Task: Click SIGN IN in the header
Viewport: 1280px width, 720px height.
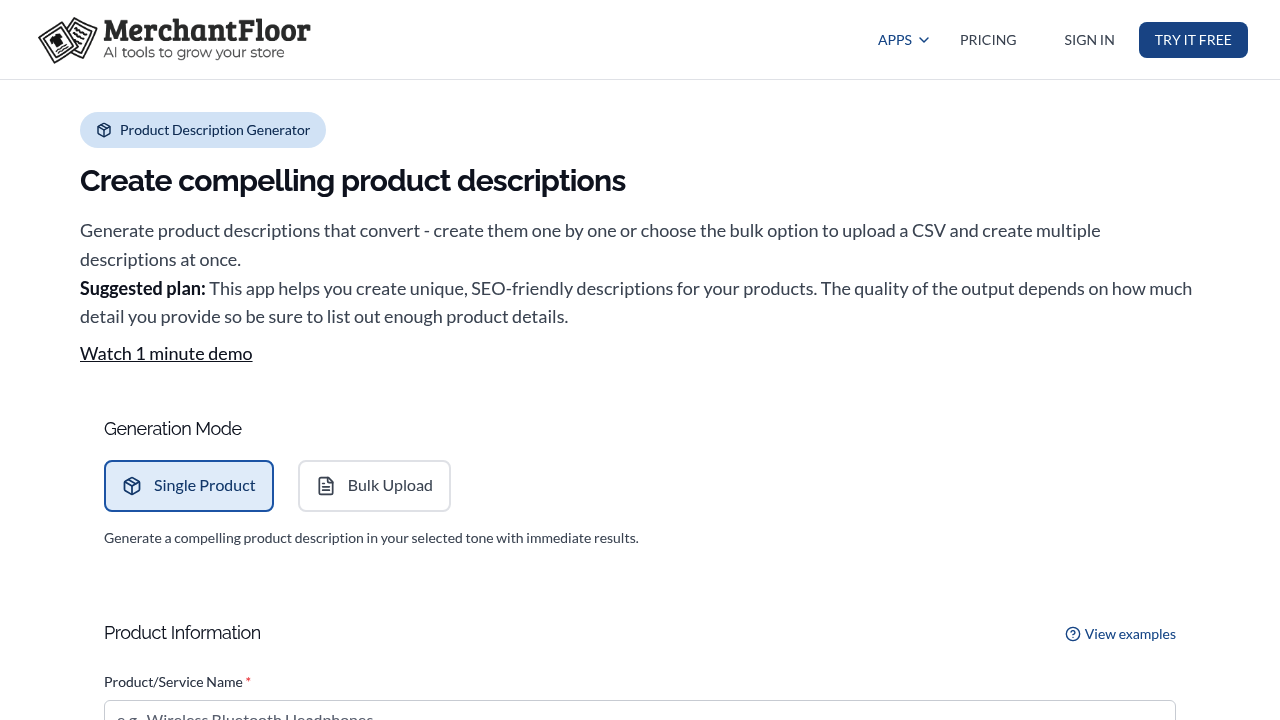Action: tap(1089, 40)
